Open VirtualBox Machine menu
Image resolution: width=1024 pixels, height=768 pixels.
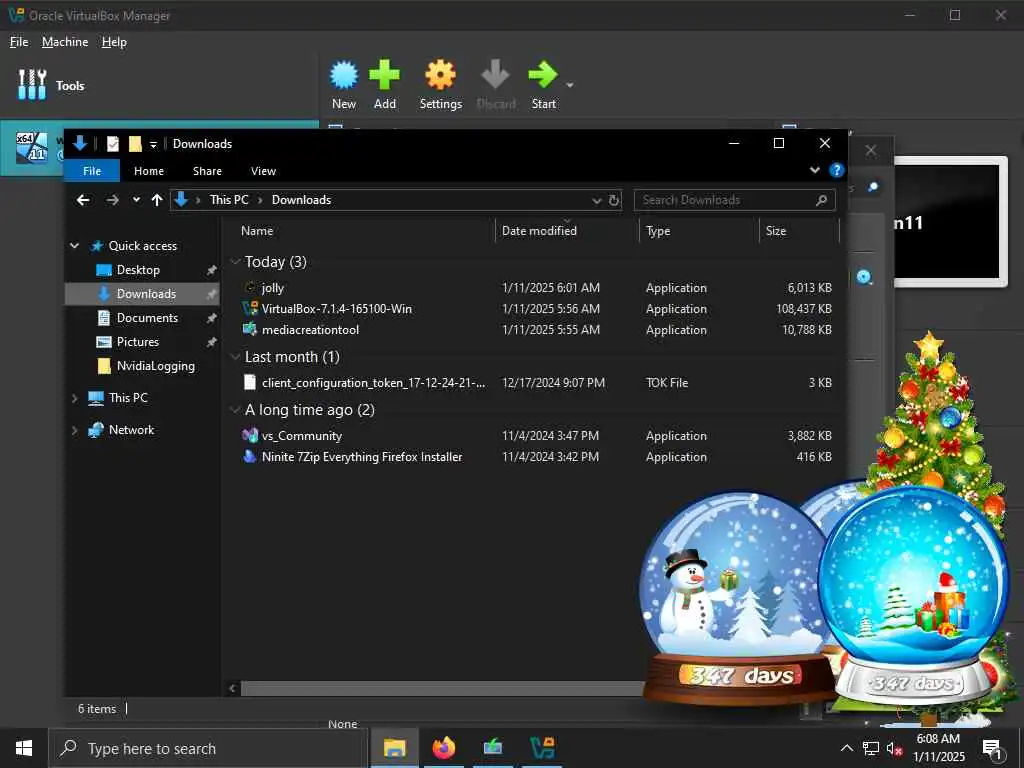(65, 42)
